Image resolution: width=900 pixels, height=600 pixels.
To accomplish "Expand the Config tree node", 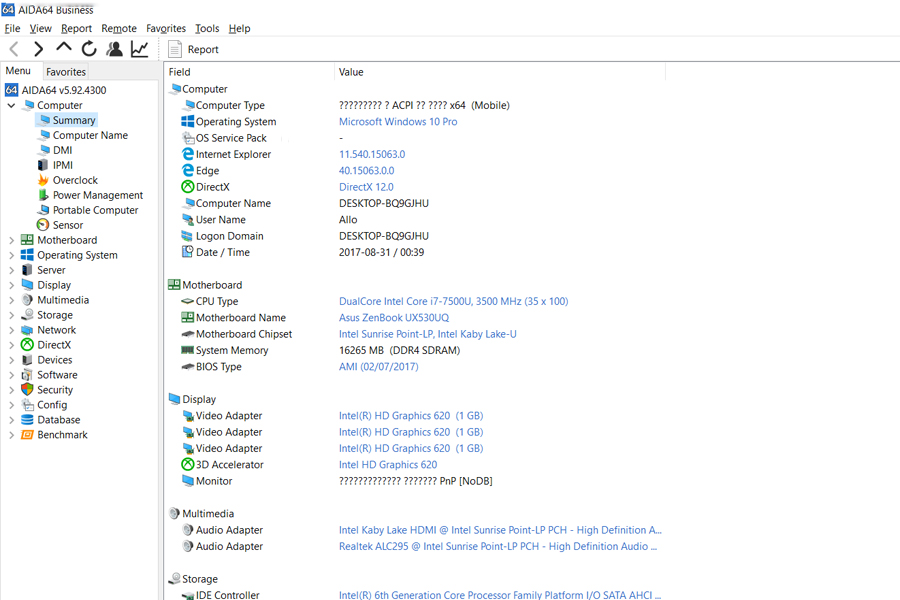I will [11, 405].
